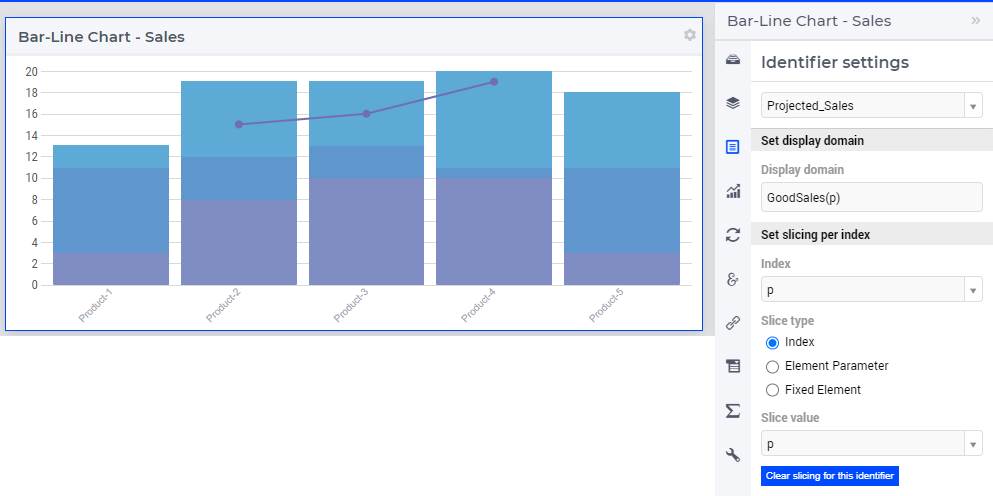
Task: Click Clear slicing for this identifier
Action: point(830,476)
